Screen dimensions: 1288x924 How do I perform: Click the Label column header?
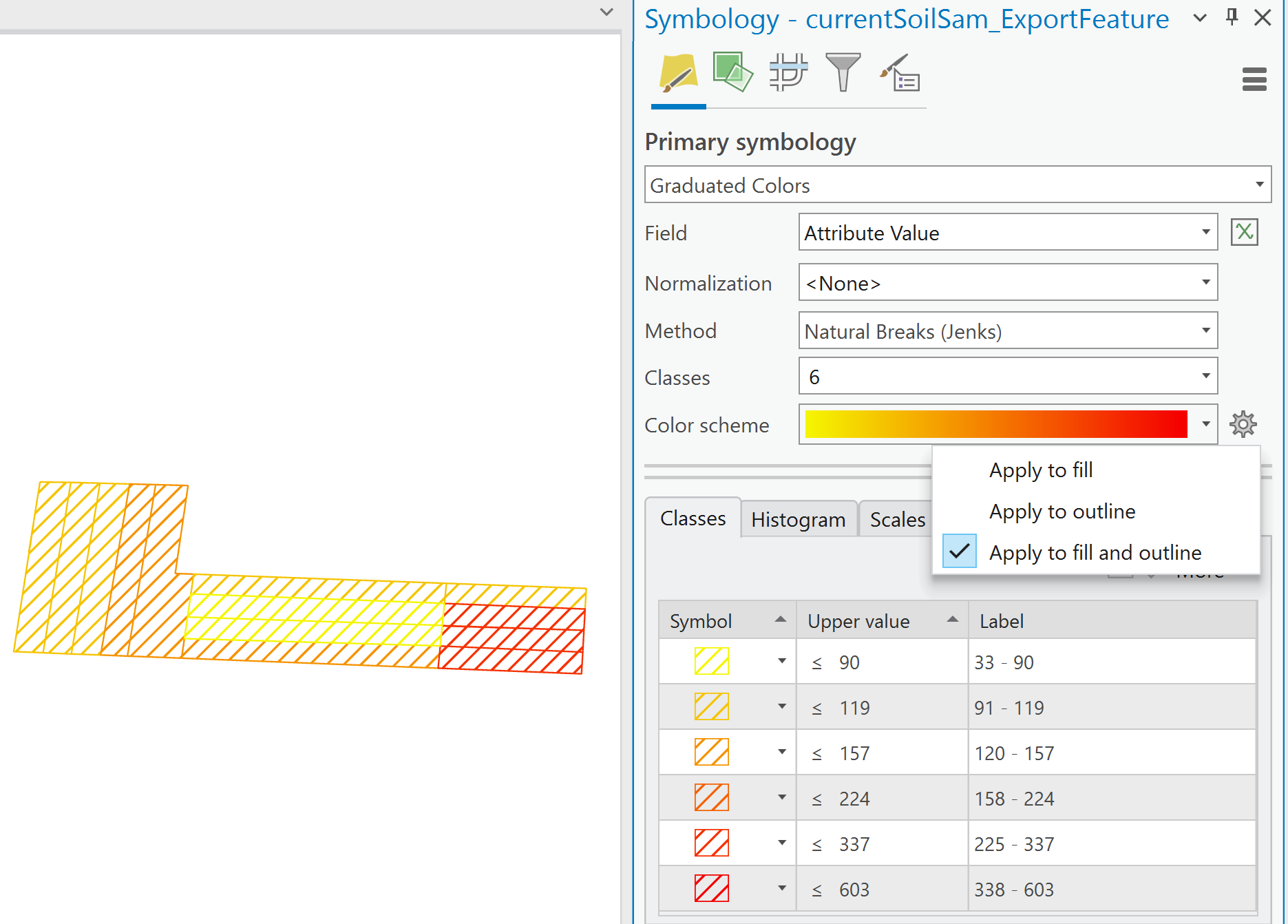(x=1112, y=620)
